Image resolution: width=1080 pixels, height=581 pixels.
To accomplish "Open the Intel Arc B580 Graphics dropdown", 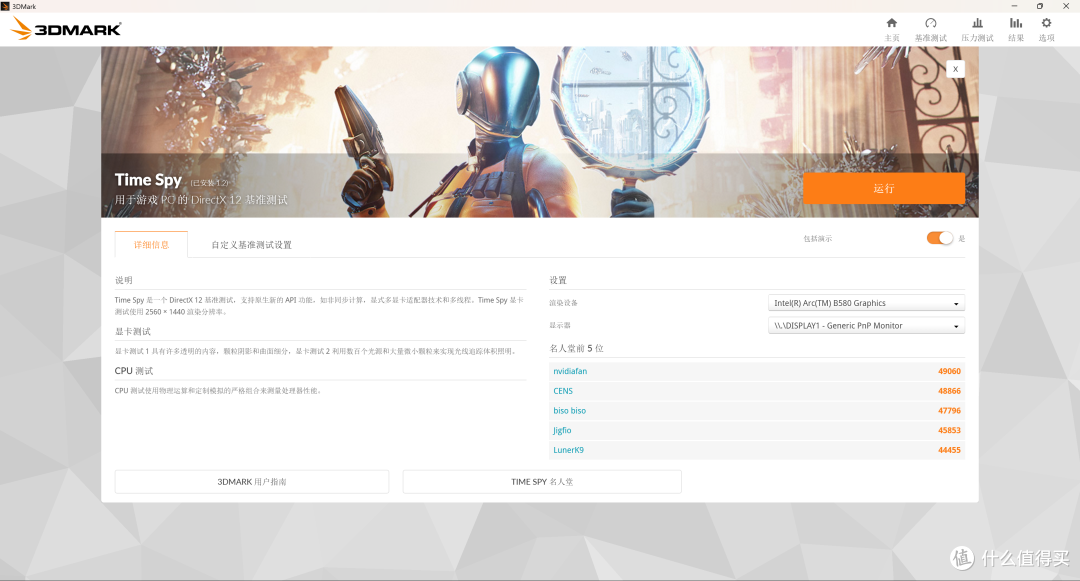I will (866, 303).
